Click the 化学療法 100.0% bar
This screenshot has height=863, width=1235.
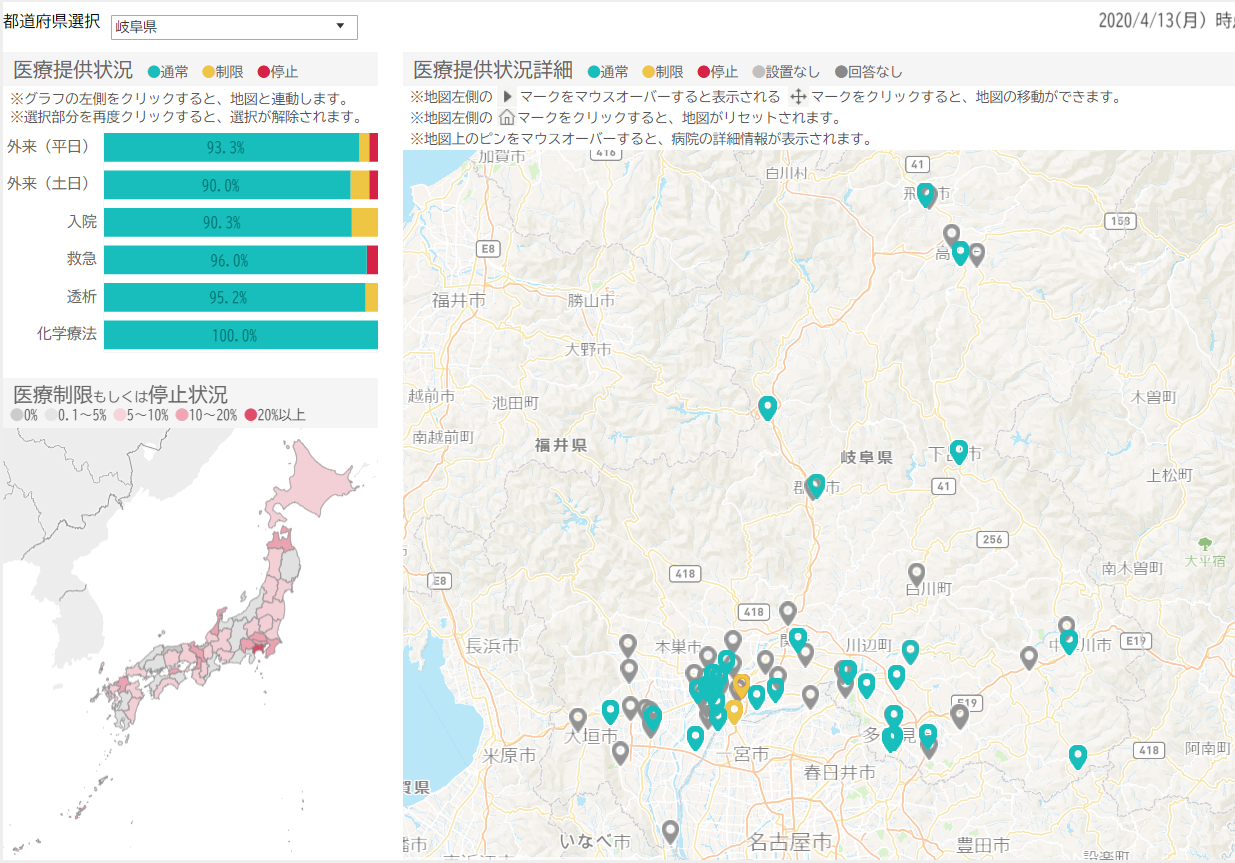pos(240,335)
